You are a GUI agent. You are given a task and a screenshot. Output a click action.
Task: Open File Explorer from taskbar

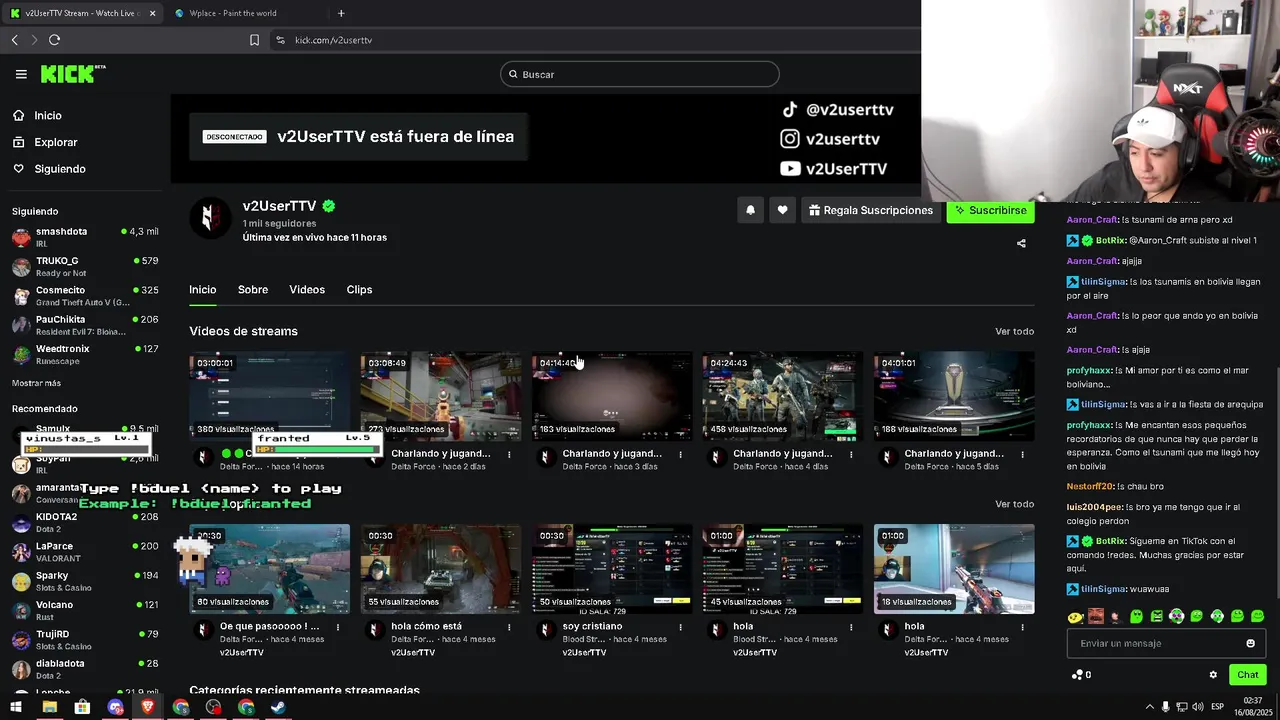[49, 707]
